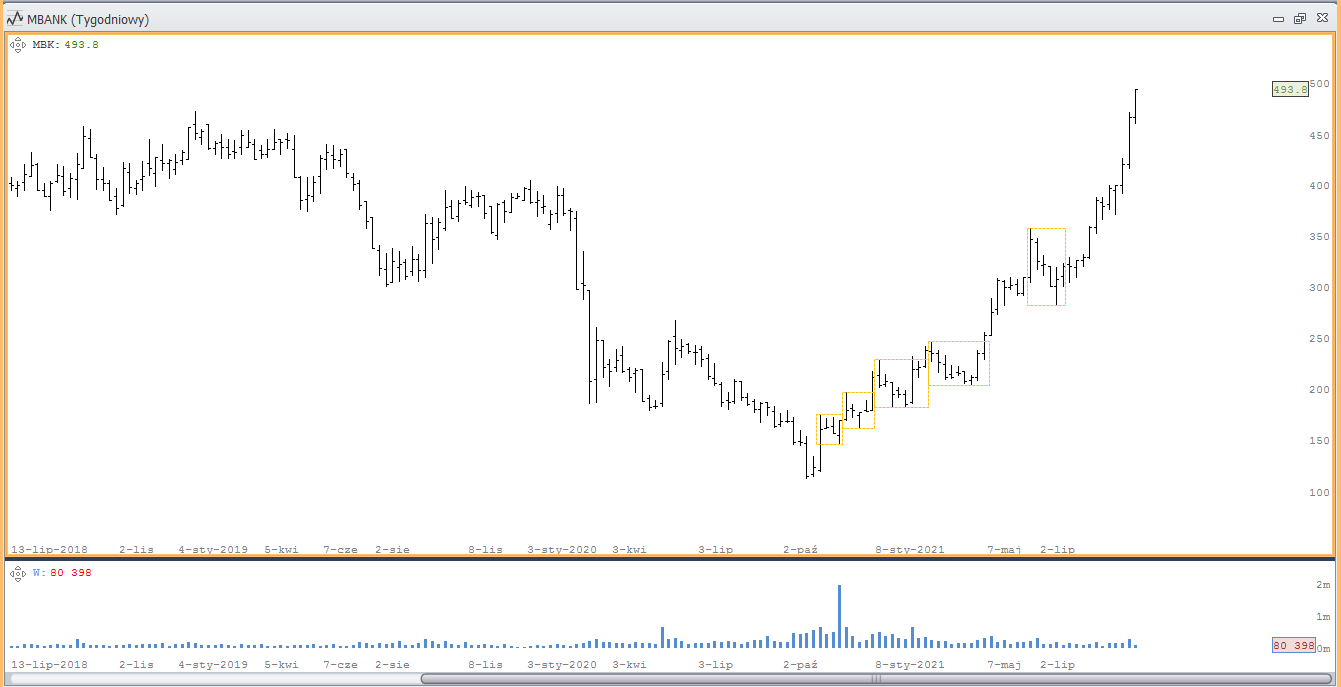Click the chart icon in the MBANK title bar
The height and width of the screenshot is (687, 1341).
15,18
